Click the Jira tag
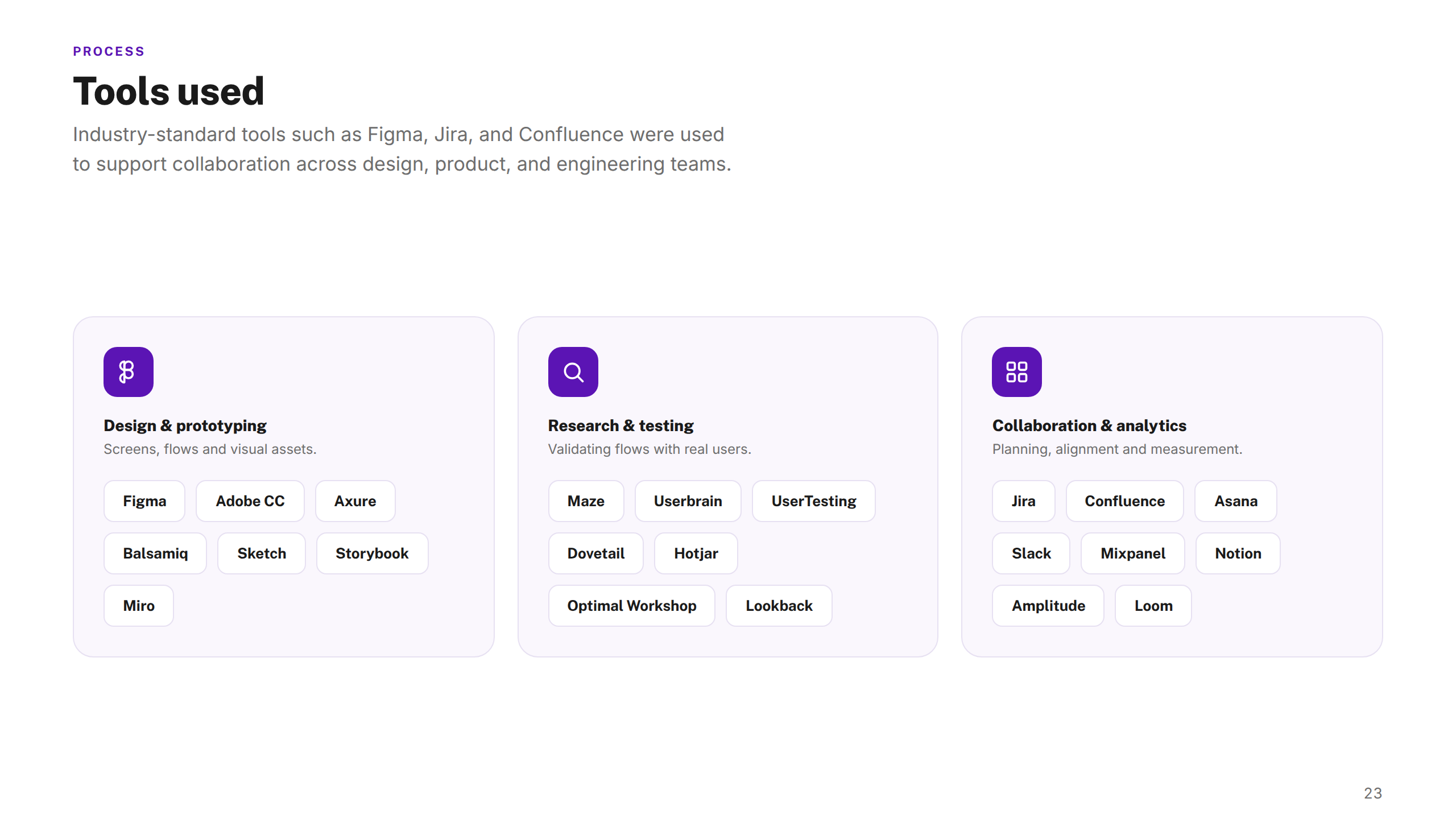This screenshot has width=1456, height=819. click(x=1024, y=501)
